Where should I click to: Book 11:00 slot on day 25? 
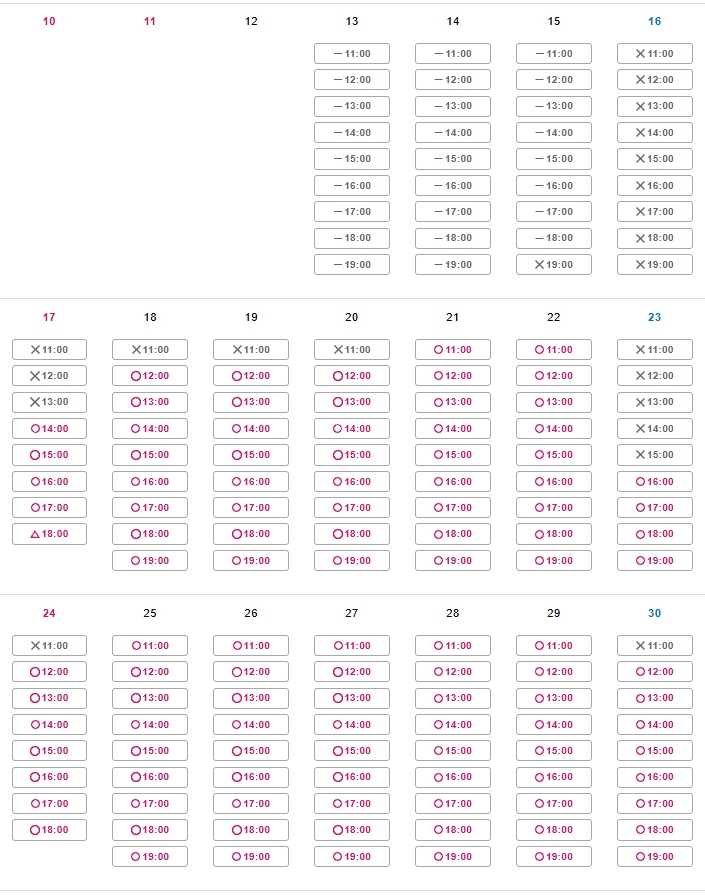[150, 646]
